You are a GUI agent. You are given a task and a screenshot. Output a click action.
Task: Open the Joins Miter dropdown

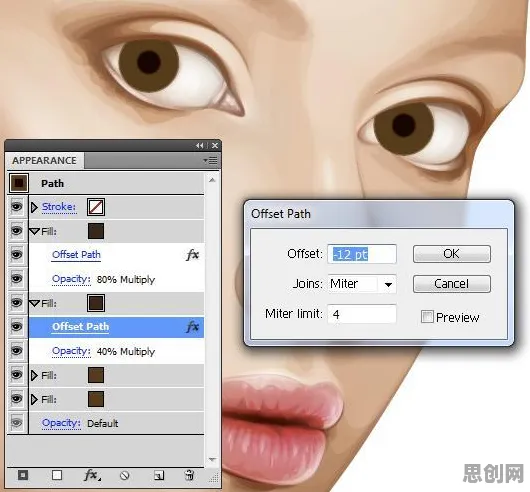388,284
